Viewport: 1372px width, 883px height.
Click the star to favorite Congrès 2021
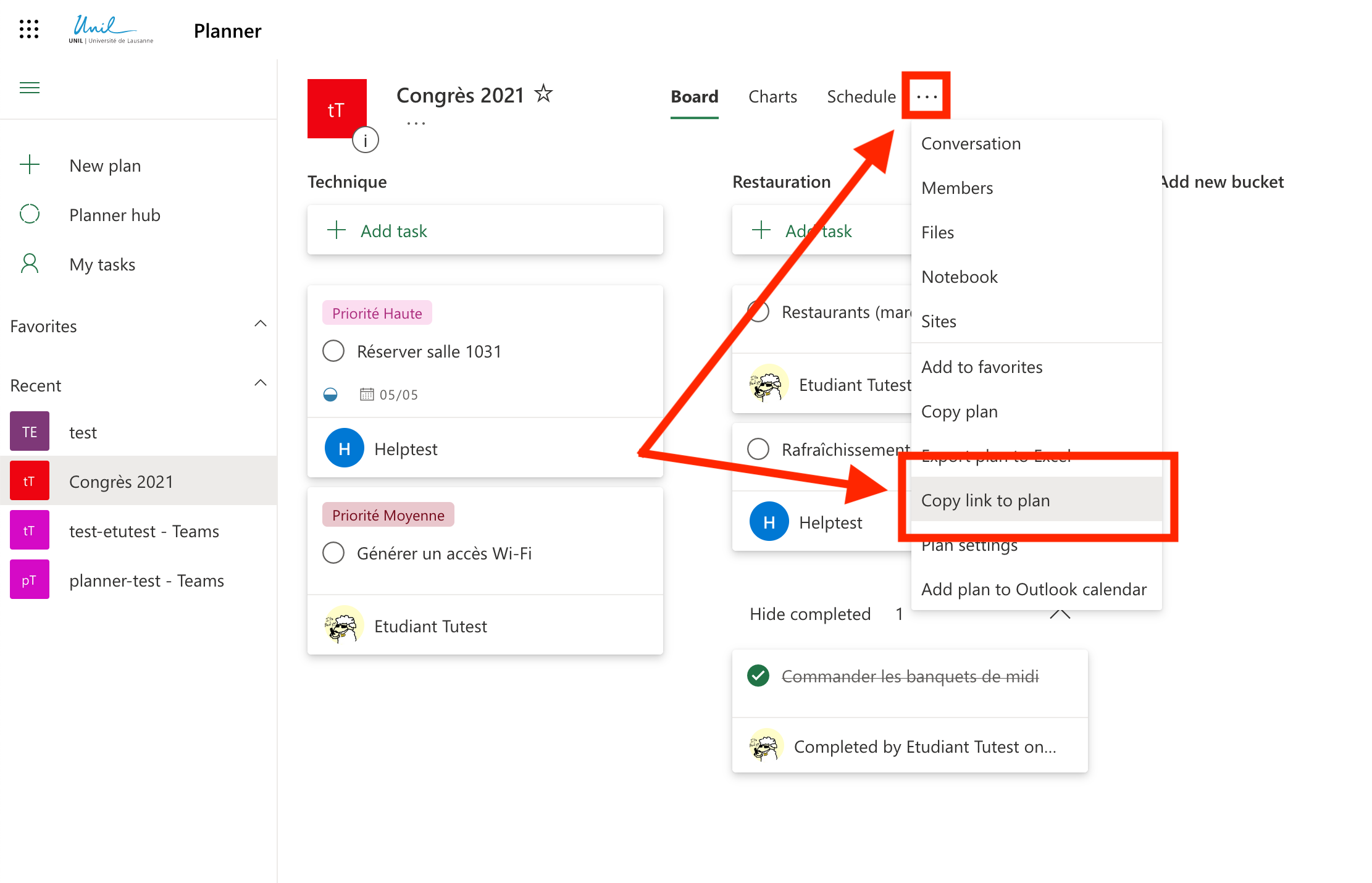point(543,94)
